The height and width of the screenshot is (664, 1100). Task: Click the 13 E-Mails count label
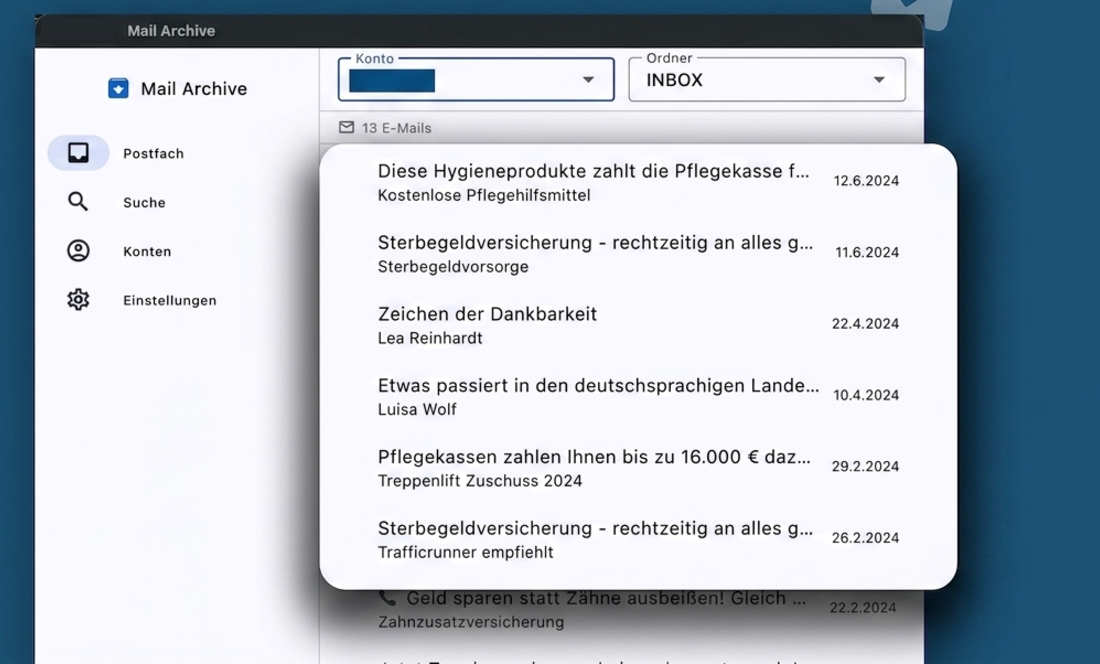pyautogui.click(x=396, y=128)
